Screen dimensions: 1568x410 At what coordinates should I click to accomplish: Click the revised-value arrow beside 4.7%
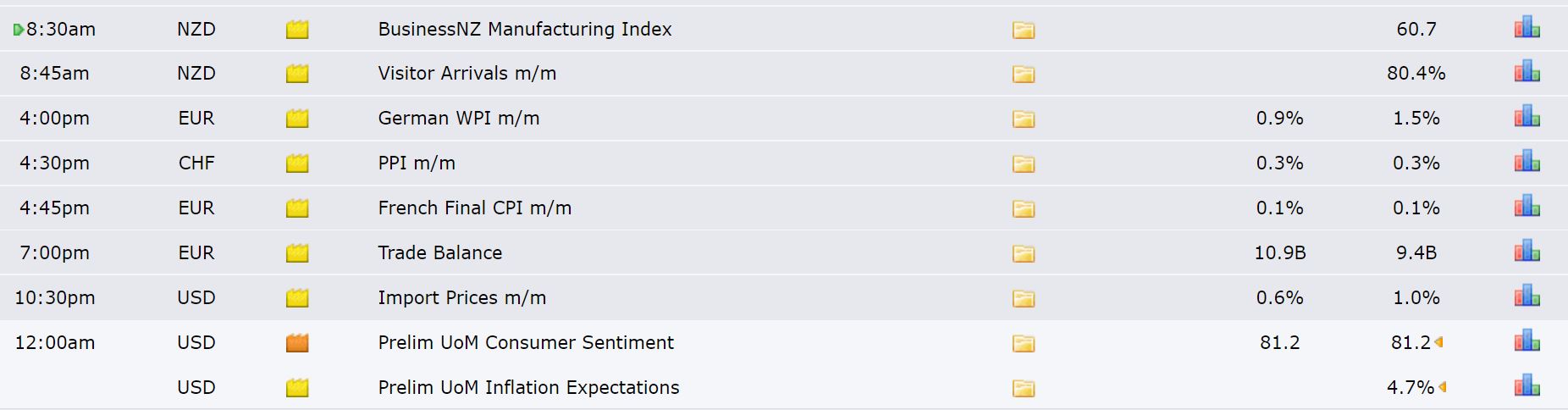[x=1442, y=387]
